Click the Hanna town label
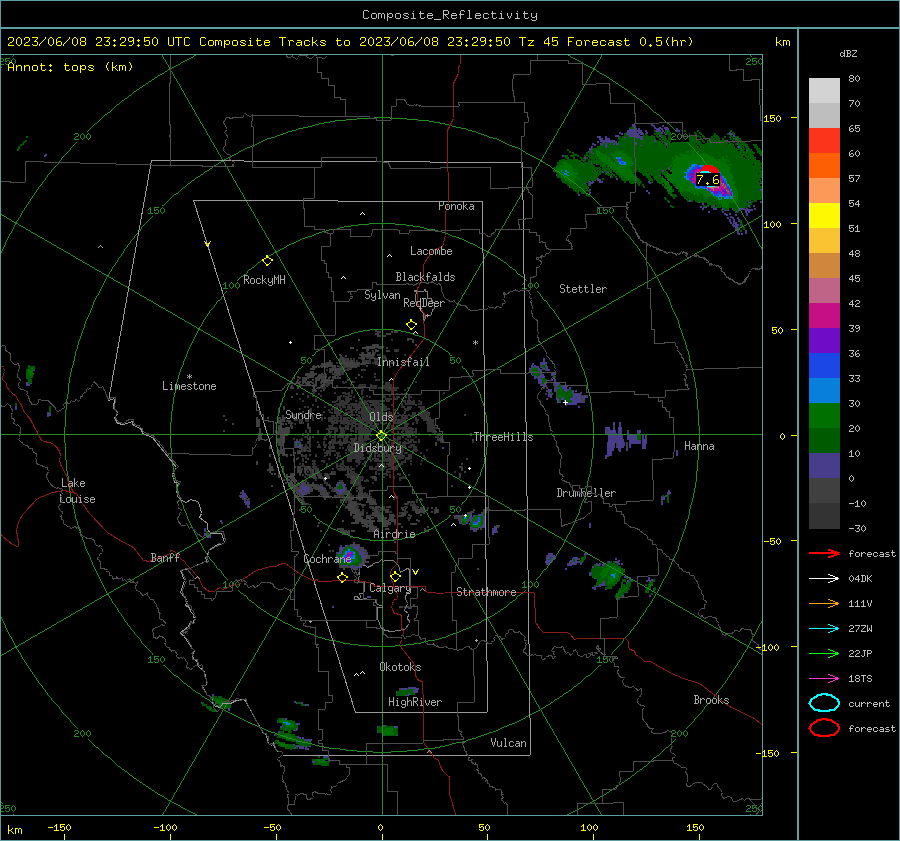This screenshot has width=900, height=841. point(699,446)
